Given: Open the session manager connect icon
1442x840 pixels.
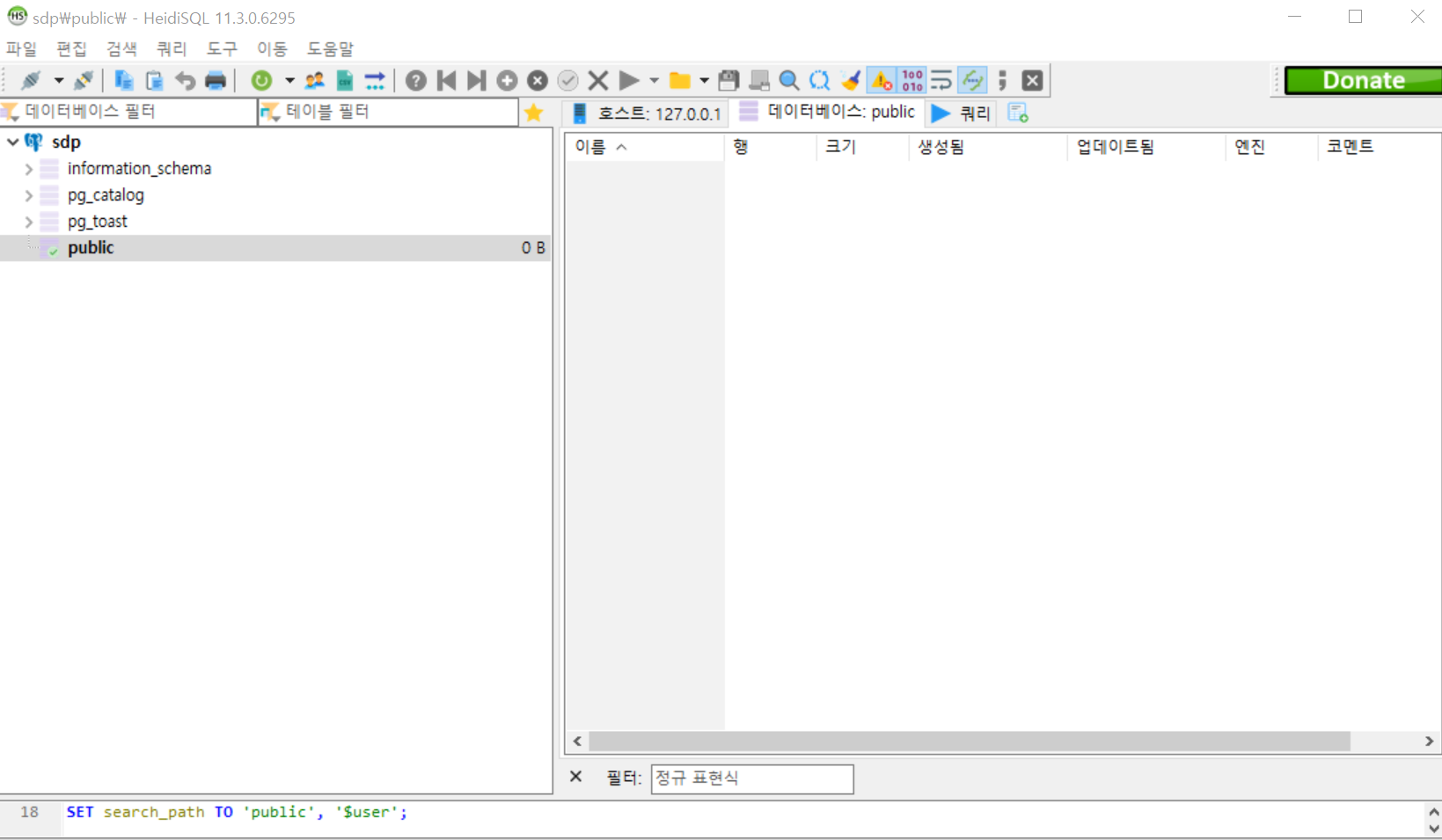Looking at the screenshot, I should tap(31, 81).
